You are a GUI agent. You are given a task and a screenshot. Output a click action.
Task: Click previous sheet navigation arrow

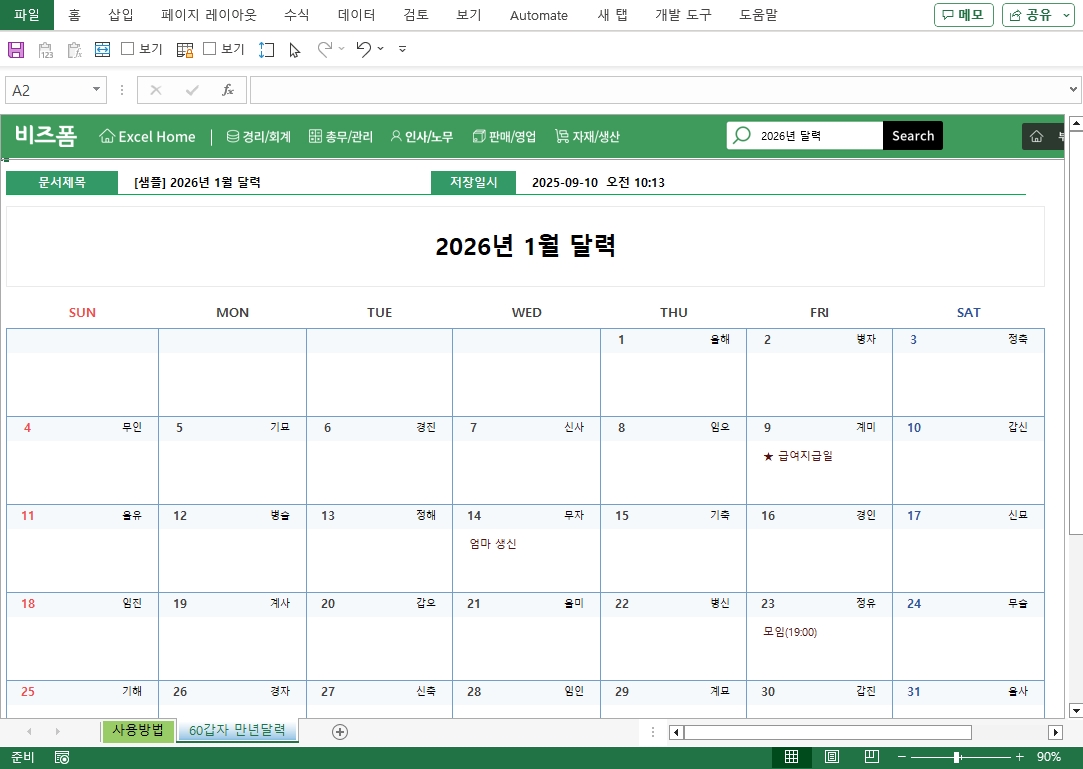[29, 732]
